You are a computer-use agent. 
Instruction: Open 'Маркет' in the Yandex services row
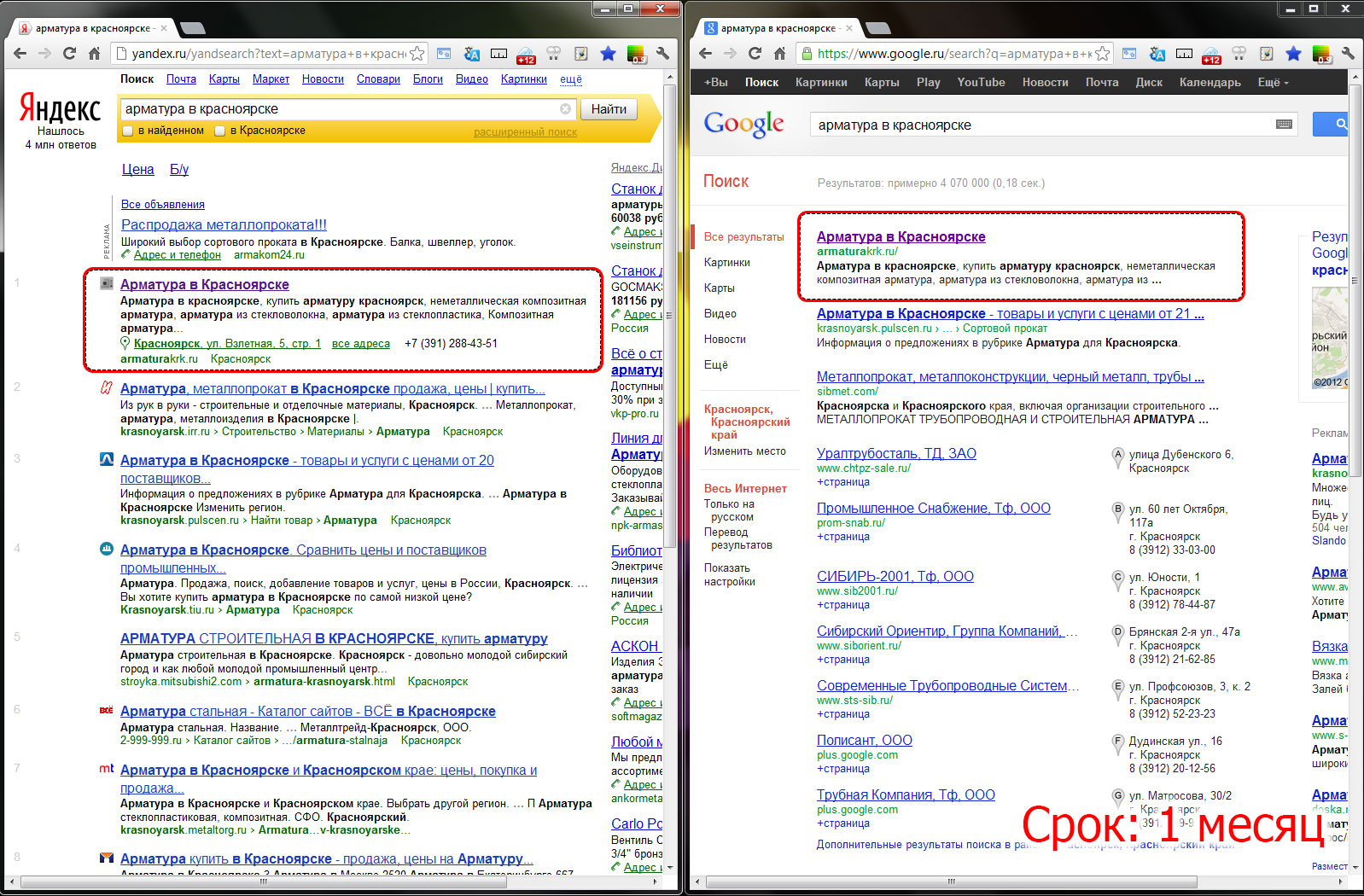click(271, 79)
